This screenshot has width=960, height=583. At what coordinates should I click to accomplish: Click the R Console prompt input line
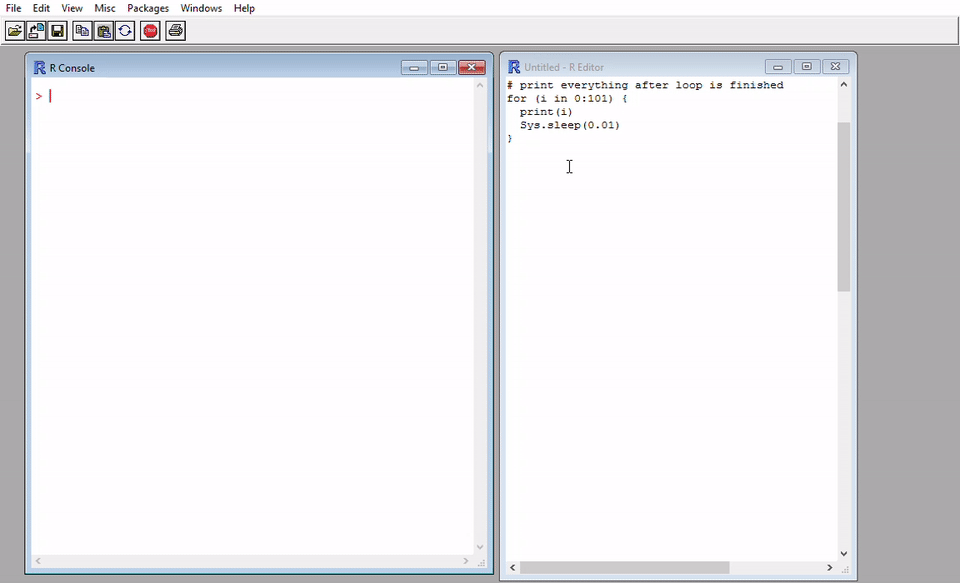(x=252, y=96)
